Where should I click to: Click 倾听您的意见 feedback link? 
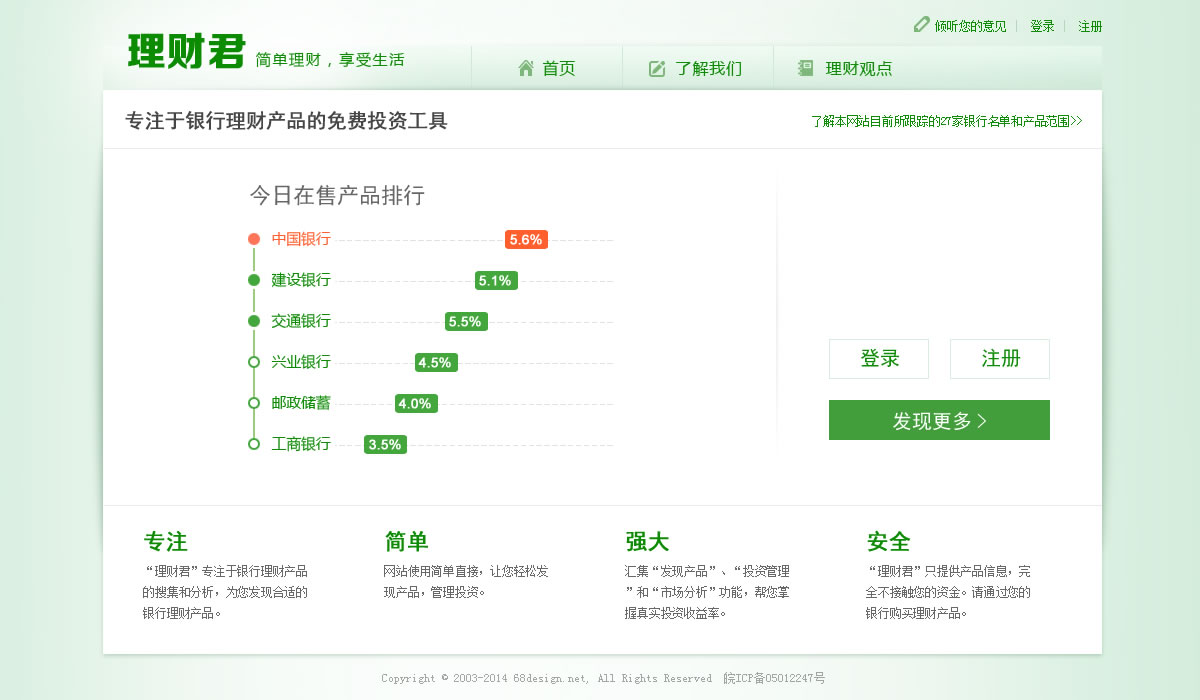(x=970, y=26)
